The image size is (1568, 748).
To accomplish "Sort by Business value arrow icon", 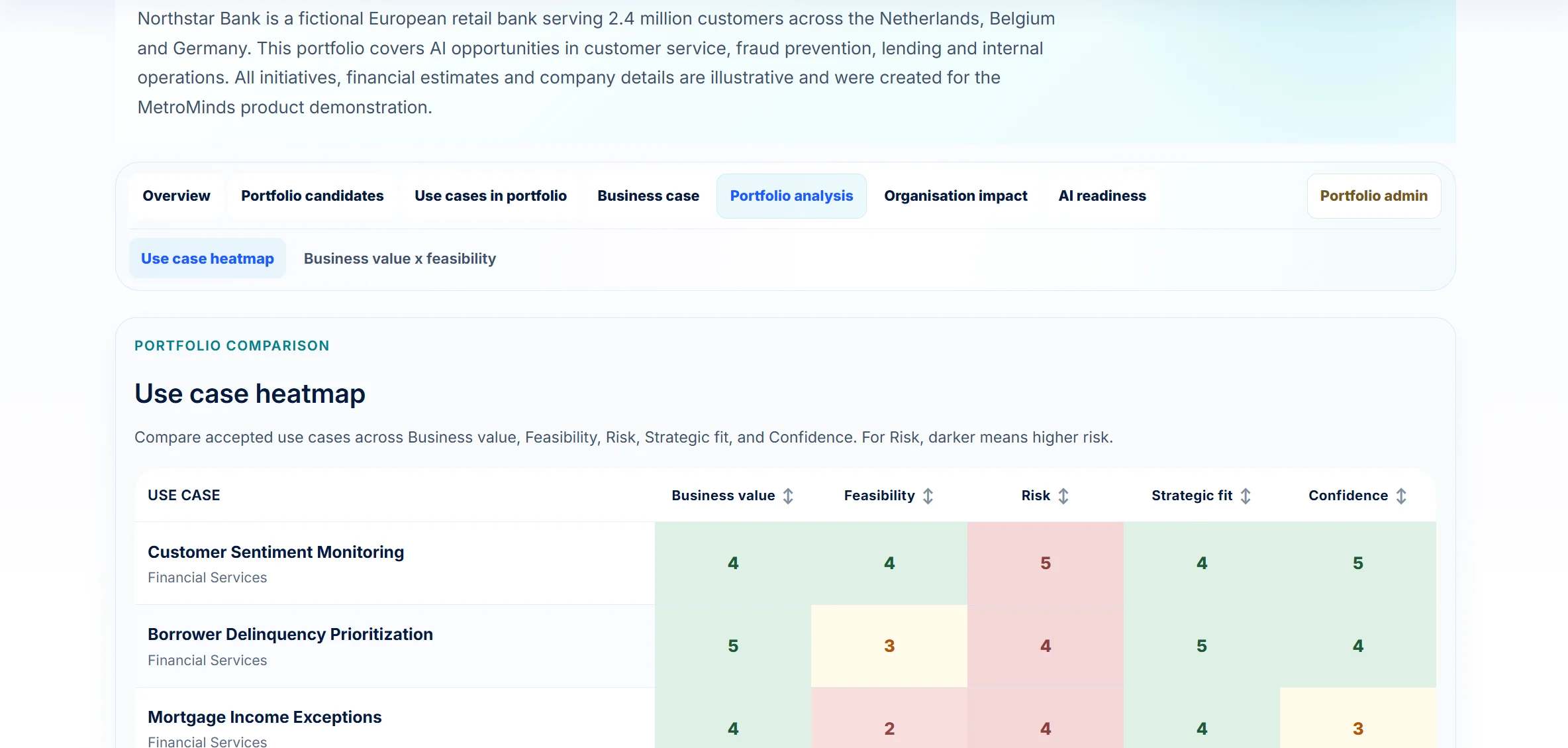I will [x=787, y=496].
